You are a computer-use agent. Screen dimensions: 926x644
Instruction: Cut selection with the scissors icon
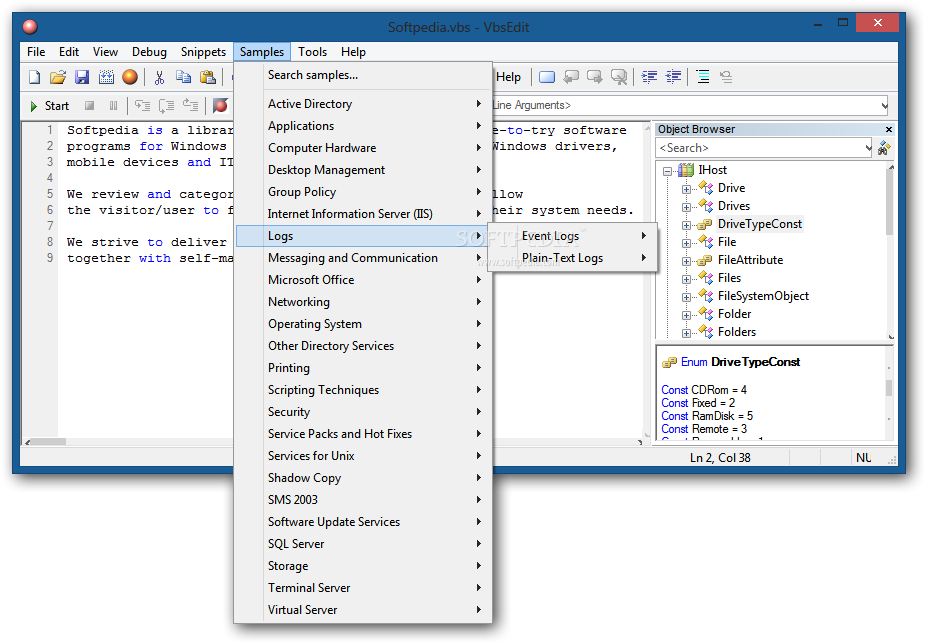coord(159,77)
